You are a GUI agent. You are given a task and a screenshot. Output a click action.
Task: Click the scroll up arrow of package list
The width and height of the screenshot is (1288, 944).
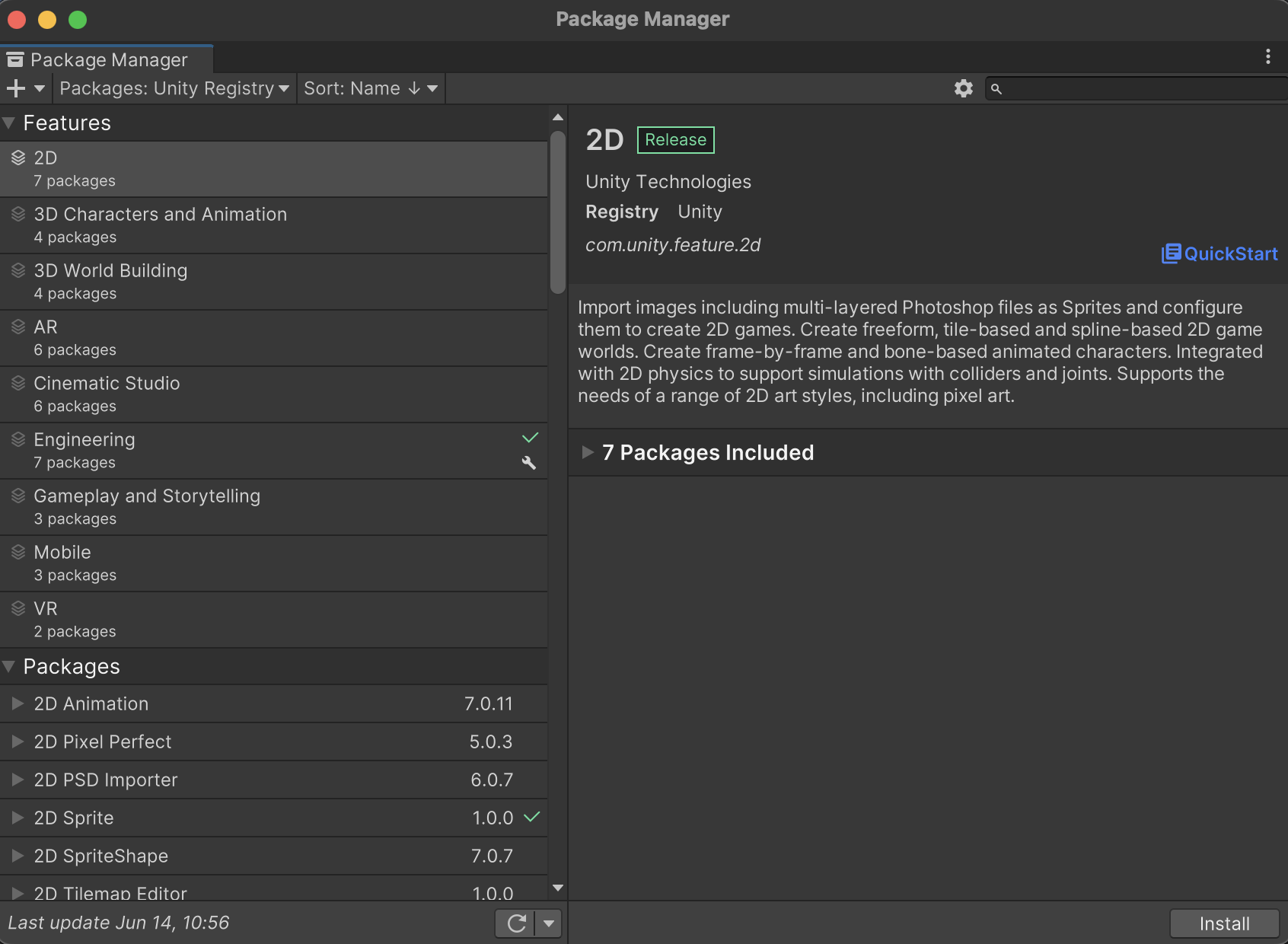(x=558, y=117)
